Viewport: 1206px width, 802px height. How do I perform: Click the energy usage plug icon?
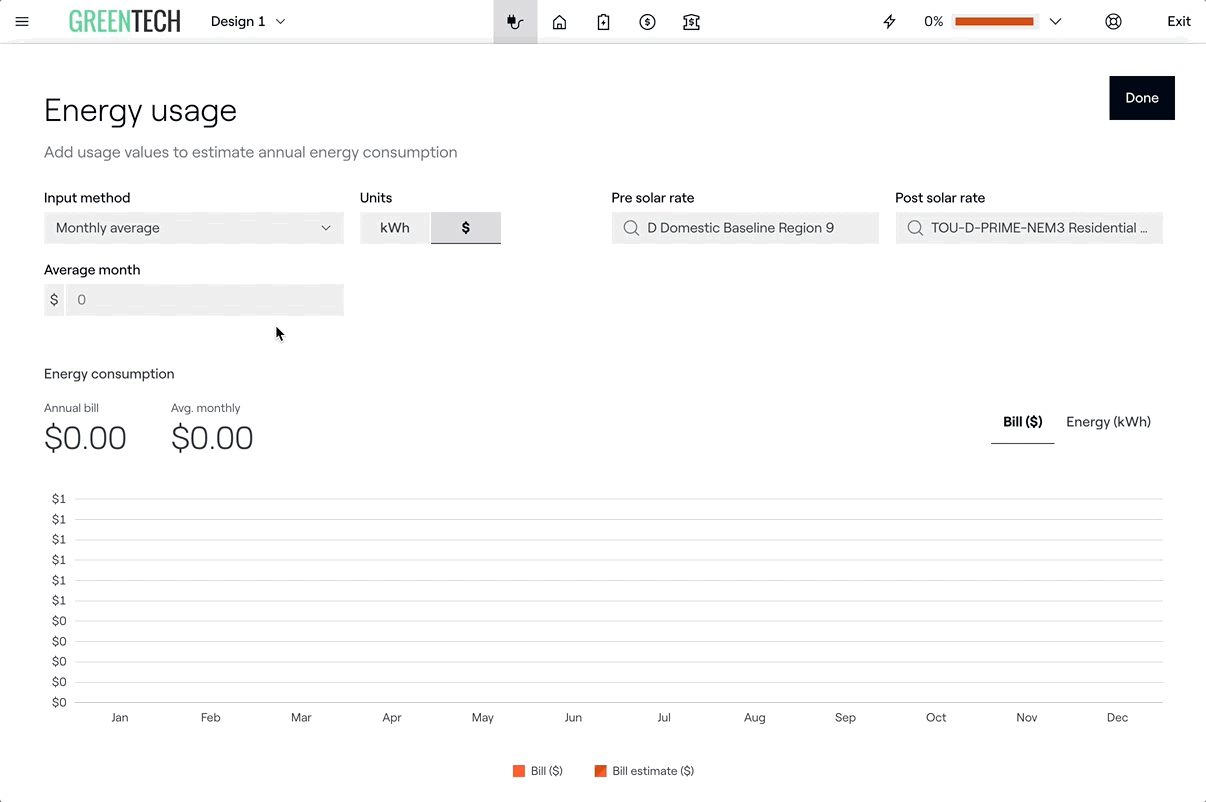coord(515,21)
